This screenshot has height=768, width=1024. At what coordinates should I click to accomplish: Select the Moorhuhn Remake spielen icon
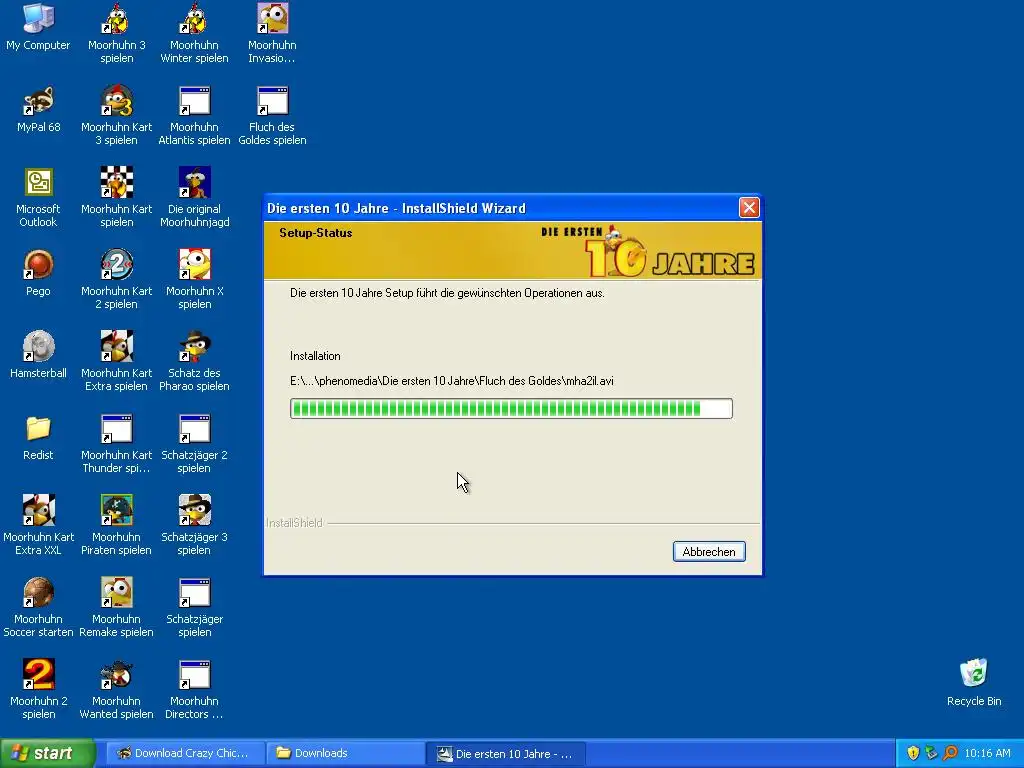pyautogui.click(x=116, y=608)
